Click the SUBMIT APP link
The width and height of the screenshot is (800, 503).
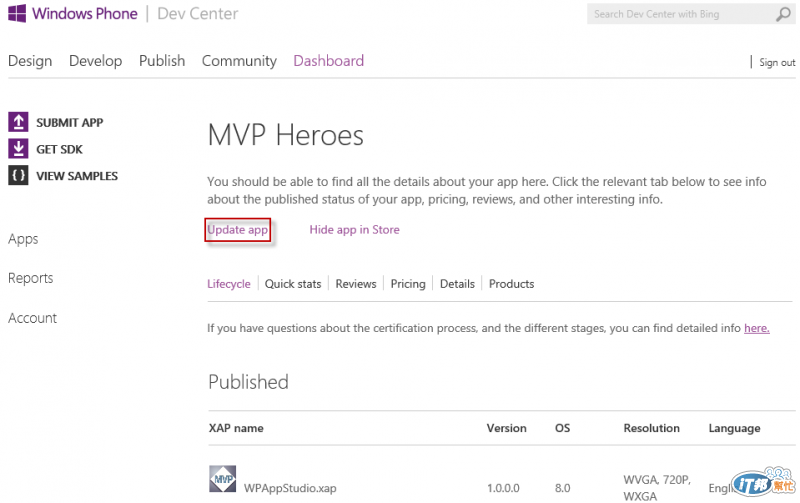69,122
